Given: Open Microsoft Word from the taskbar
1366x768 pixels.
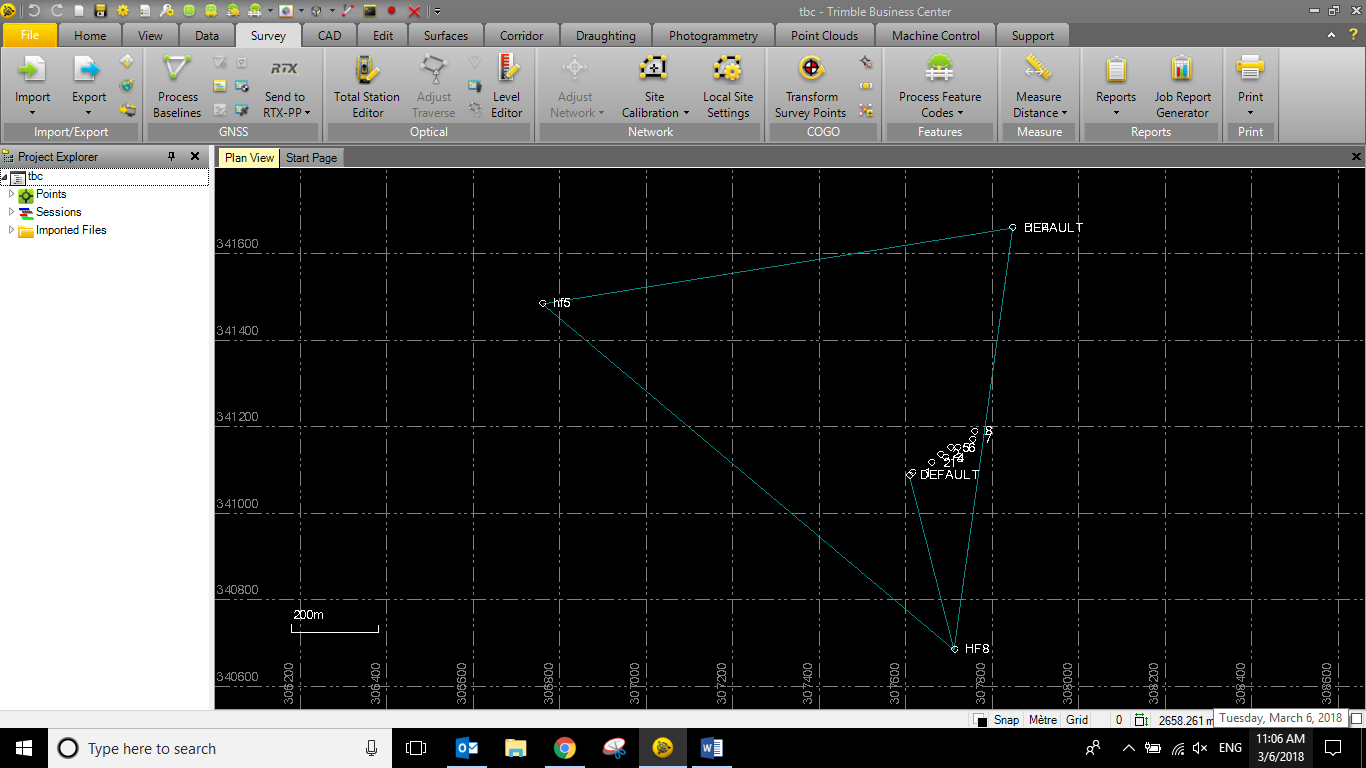Looking at the screenshot, I should click(712, 748).
